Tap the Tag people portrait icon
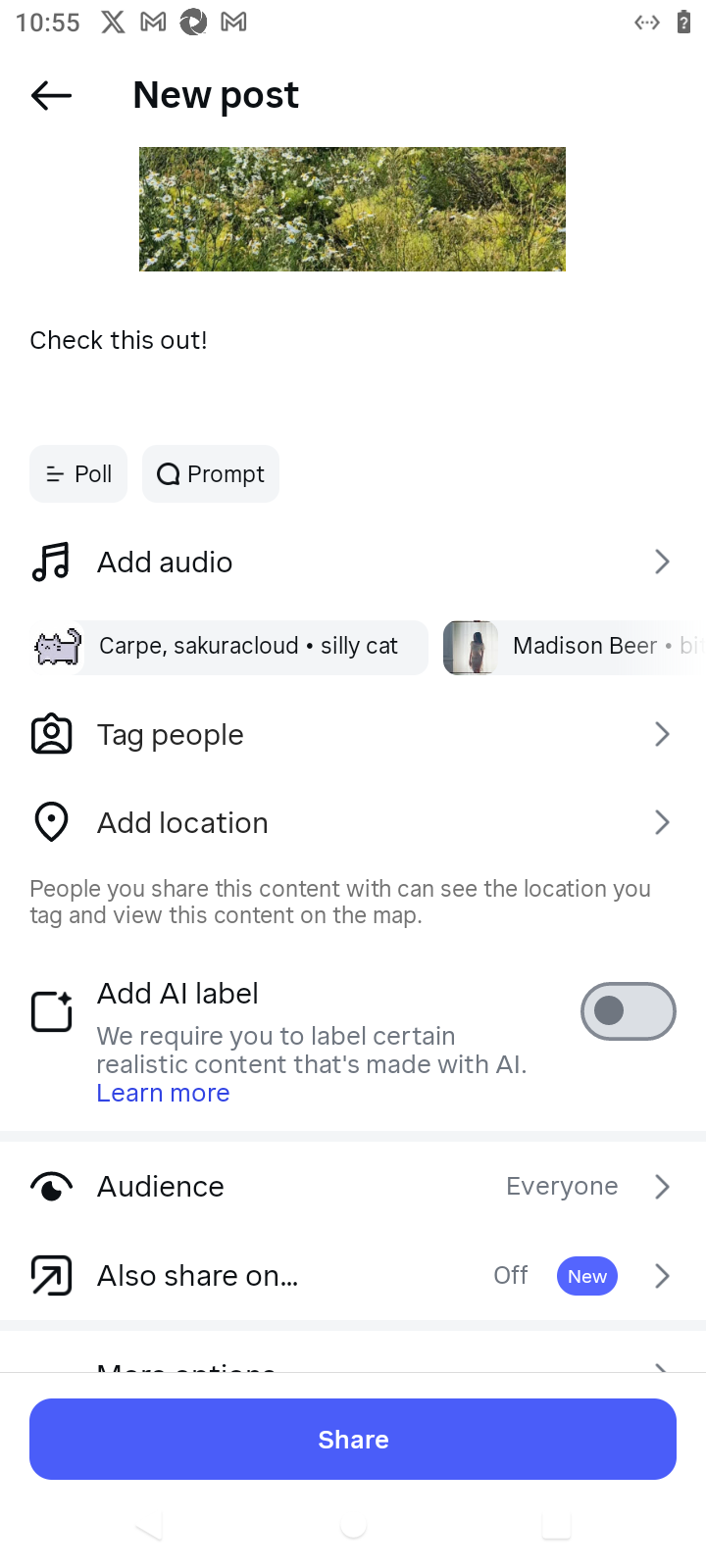The height and width of the screenshot is (1568, 706). [x=51, y=735]
